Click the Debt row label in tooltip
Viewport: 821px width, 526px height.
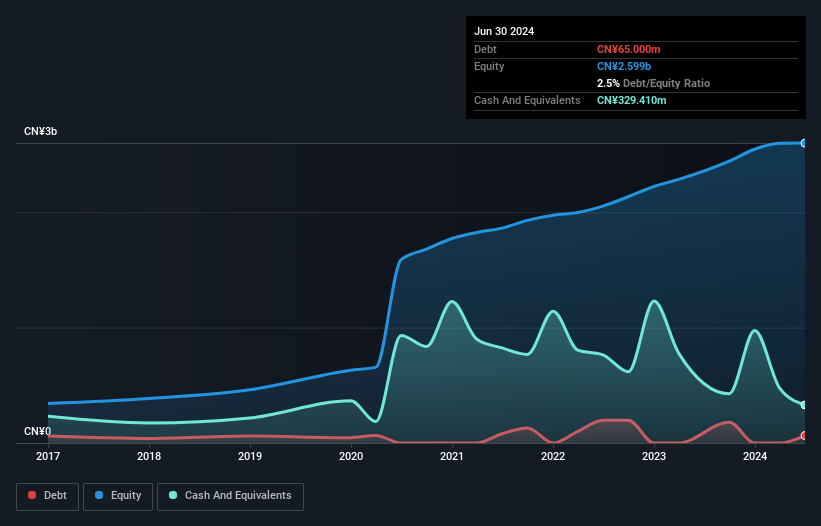(485, 49)
